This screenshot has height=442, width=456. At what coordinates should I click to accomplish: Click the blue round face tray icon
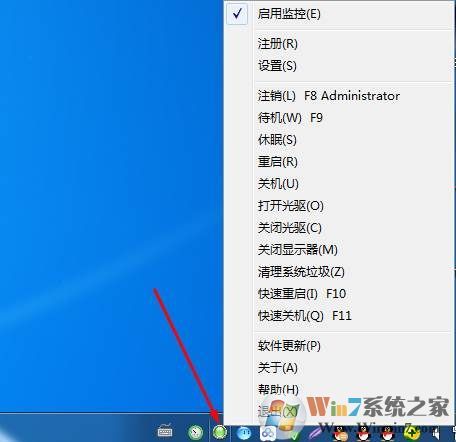tap(244, 433)
